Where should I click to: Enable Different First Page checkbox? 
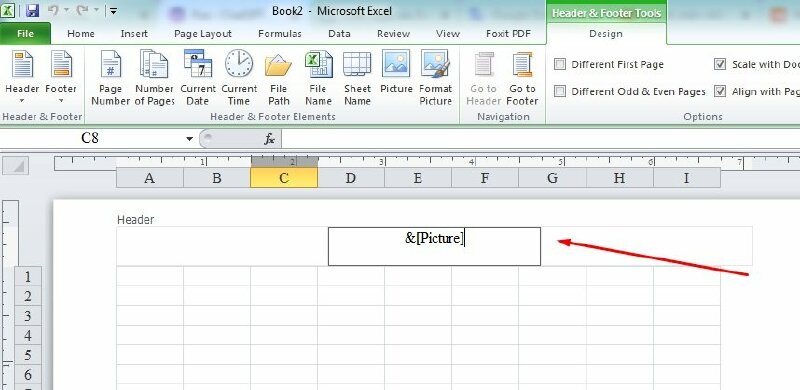(x=560, y=64)
